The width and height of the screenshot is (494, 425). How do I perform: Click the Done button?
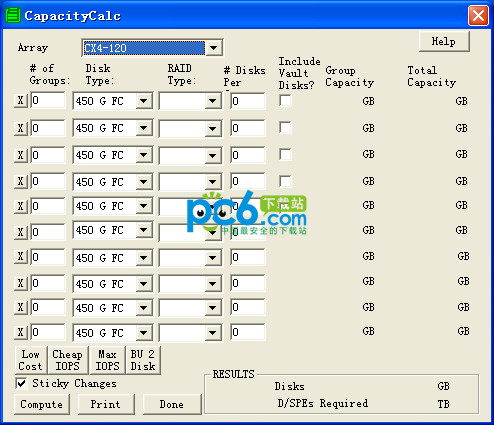[x=172, y=404]
